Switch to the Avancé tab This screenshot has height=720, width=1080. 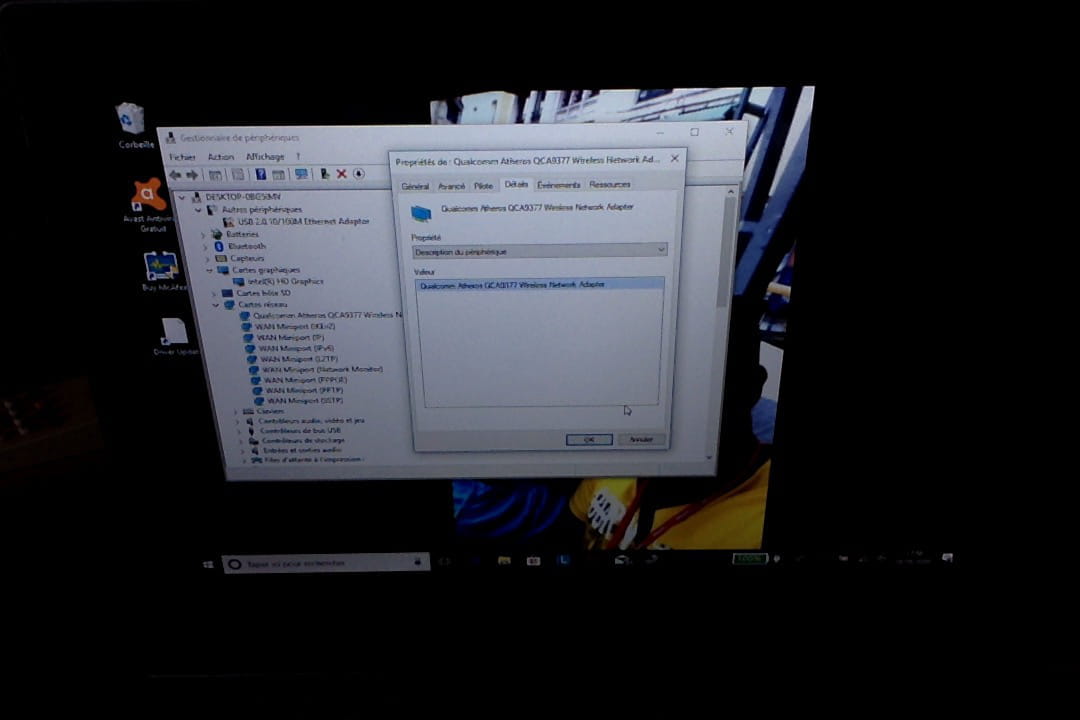point(451,186)
